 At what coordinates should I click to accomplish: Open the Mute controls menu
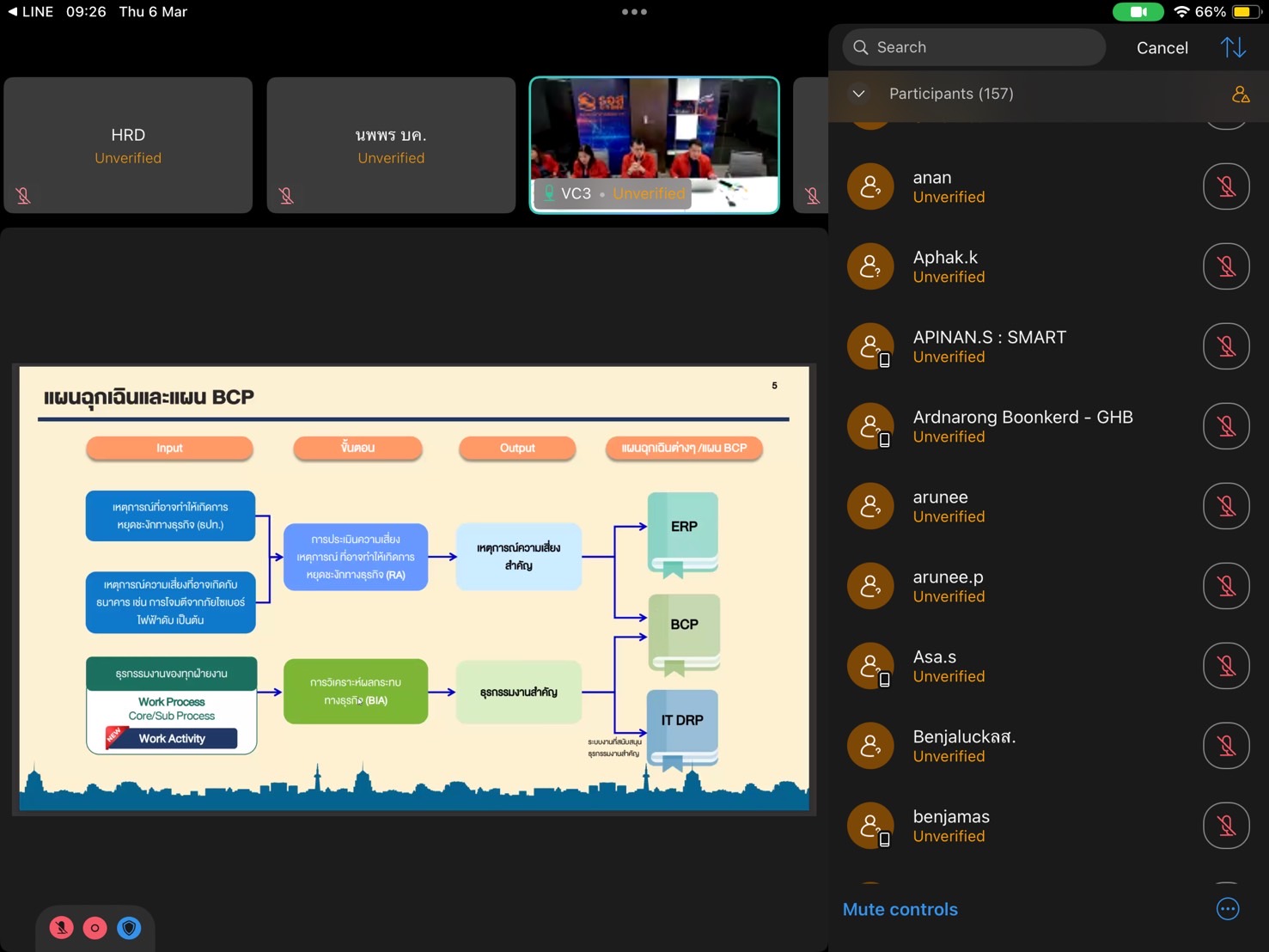coord(900,909)
